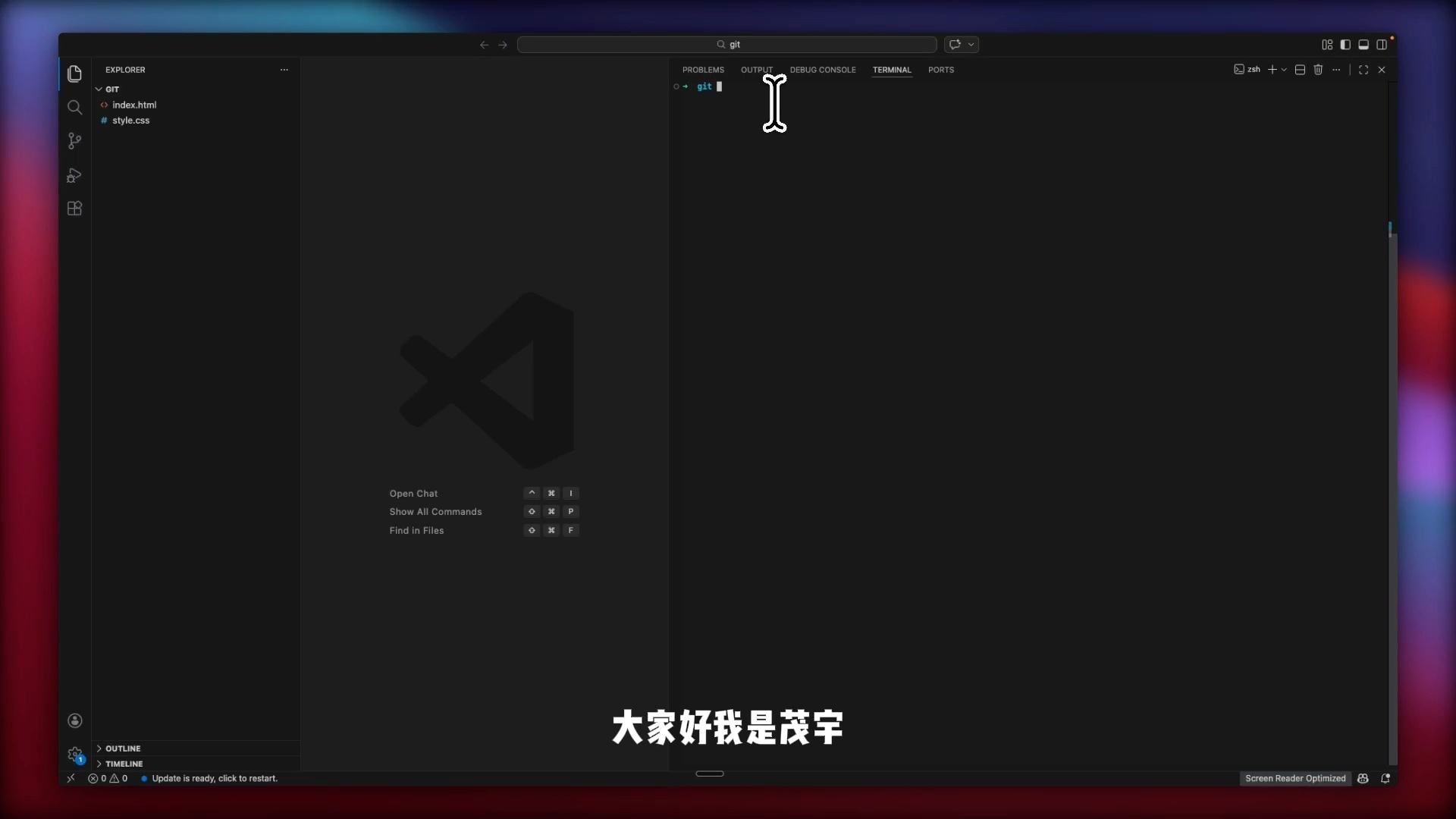Toggle the secondary sidebar layout button
This screenshot has width=1456, height=819.
pos(1382,45)
